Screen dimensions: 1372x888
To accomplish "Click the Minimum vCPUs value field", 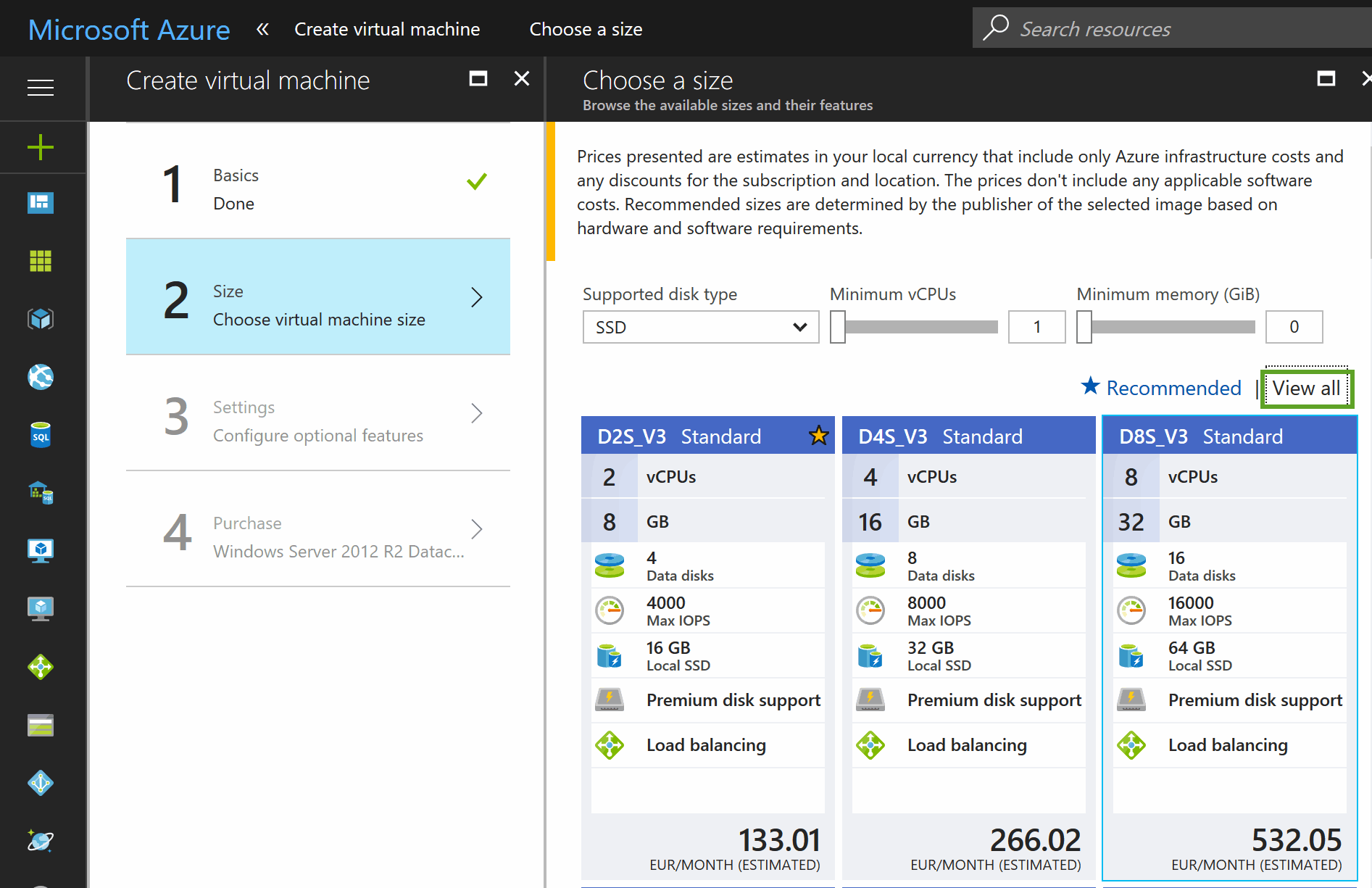I will point(1036,327).
